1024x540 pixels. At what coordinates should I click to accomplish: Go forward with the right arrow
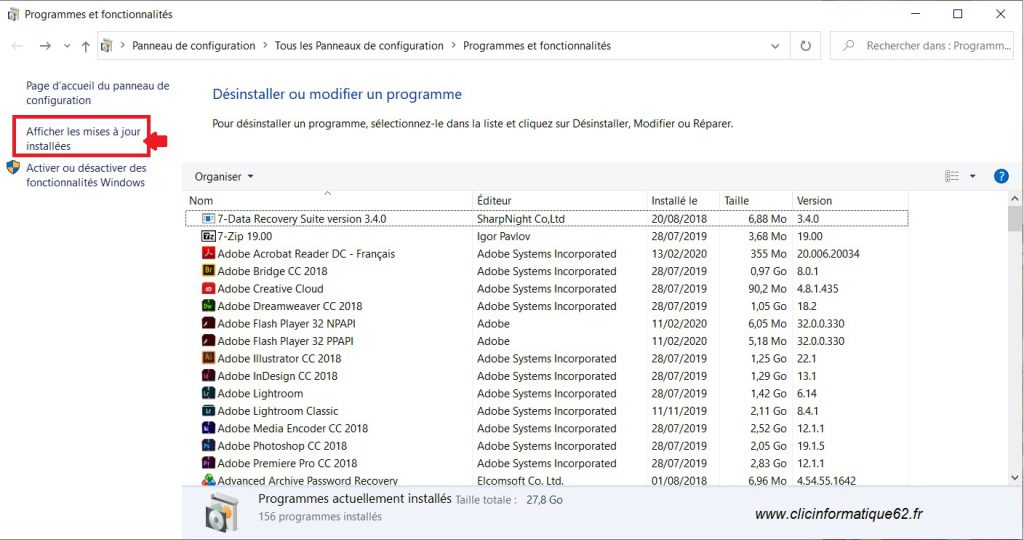45,46
